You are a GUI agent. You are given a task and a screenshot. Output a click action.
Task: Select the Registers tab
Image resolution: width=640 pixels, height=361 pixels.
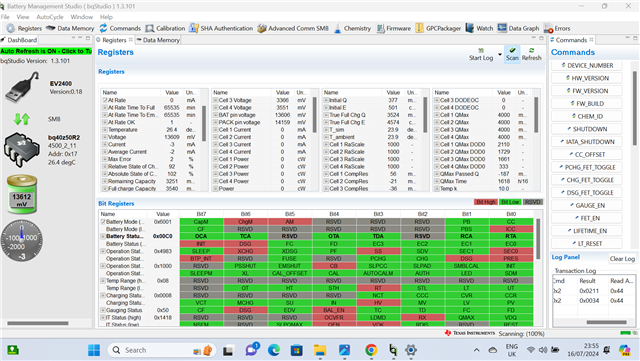[114, 40]
